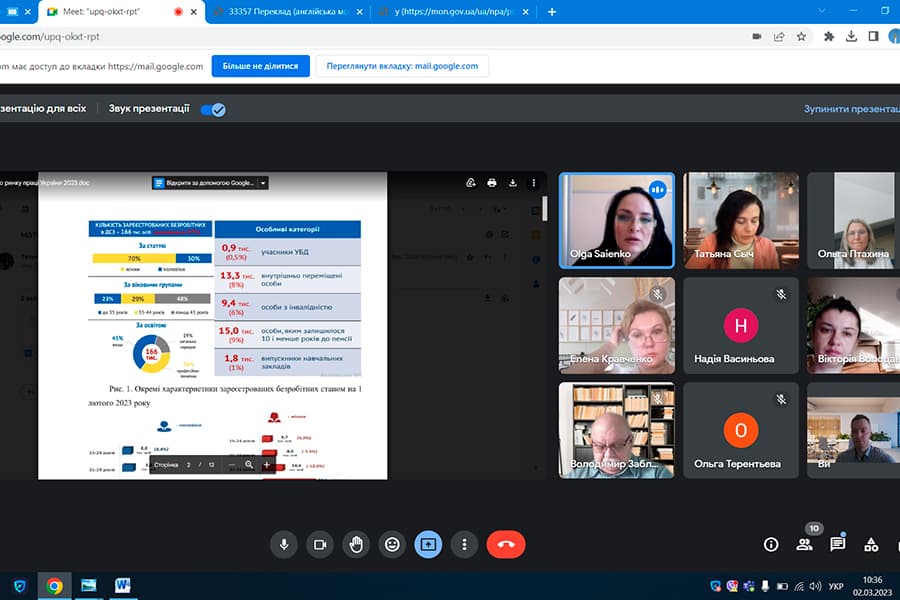Open Word from the Windows taskbar

[x=122, y=586]
